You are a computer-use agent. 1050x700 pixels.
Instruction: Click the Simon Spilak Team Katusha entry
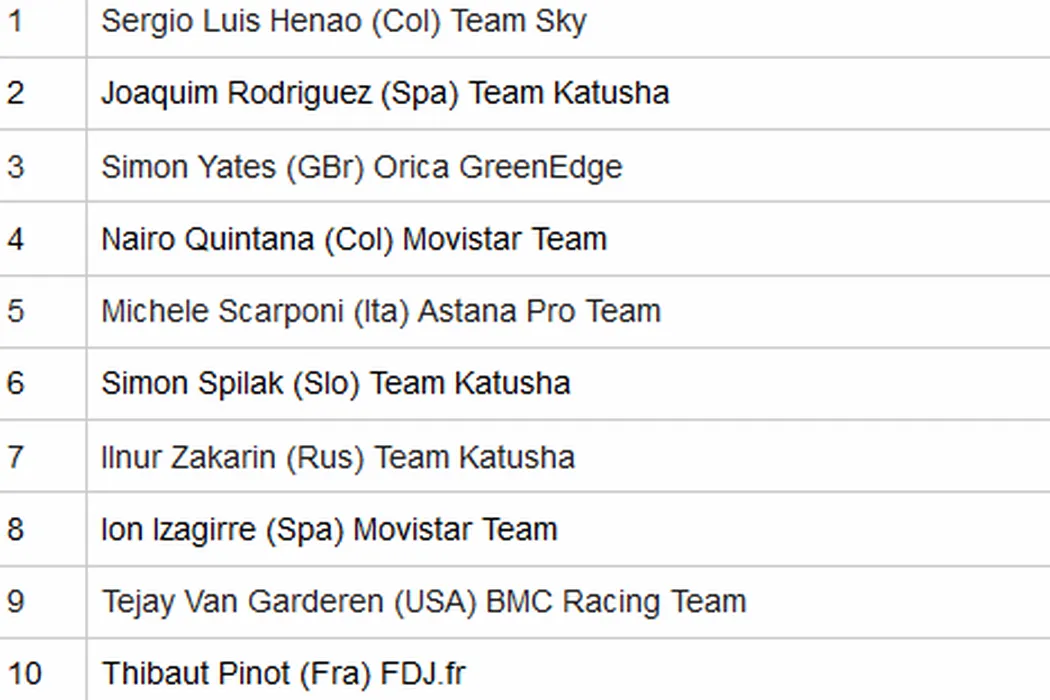(336, 384)
